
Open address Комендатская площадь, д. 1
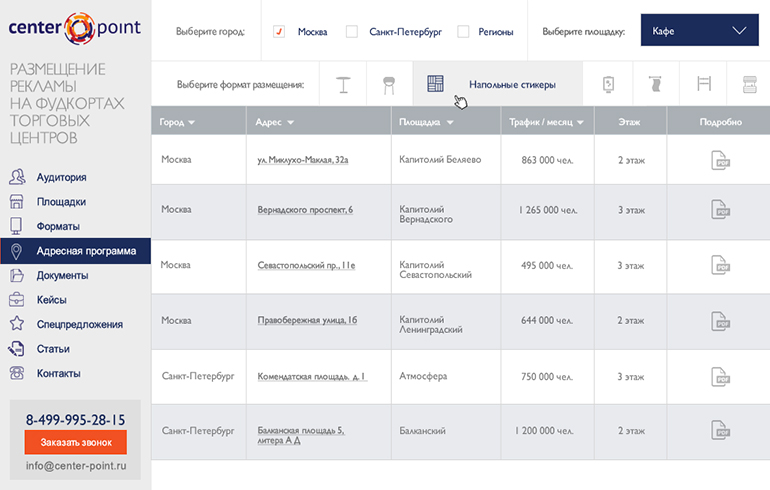point(312,377)
